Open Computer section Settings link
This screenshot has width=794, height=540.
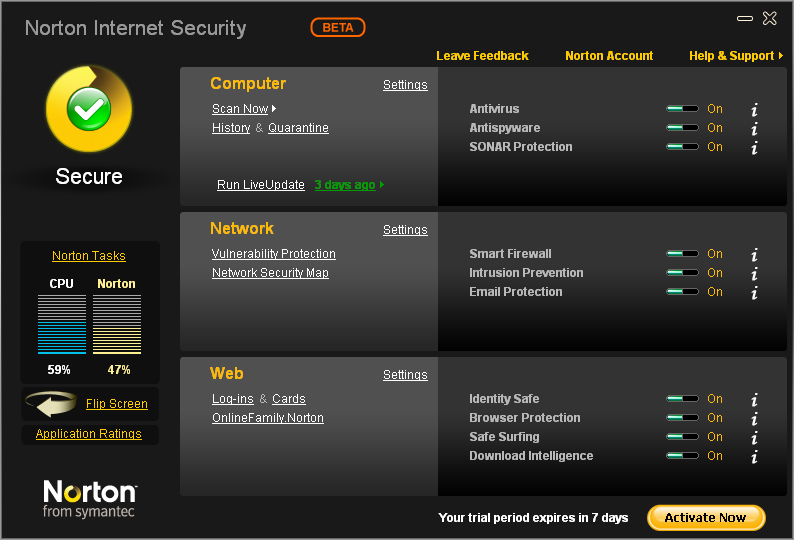click(405, 85)
